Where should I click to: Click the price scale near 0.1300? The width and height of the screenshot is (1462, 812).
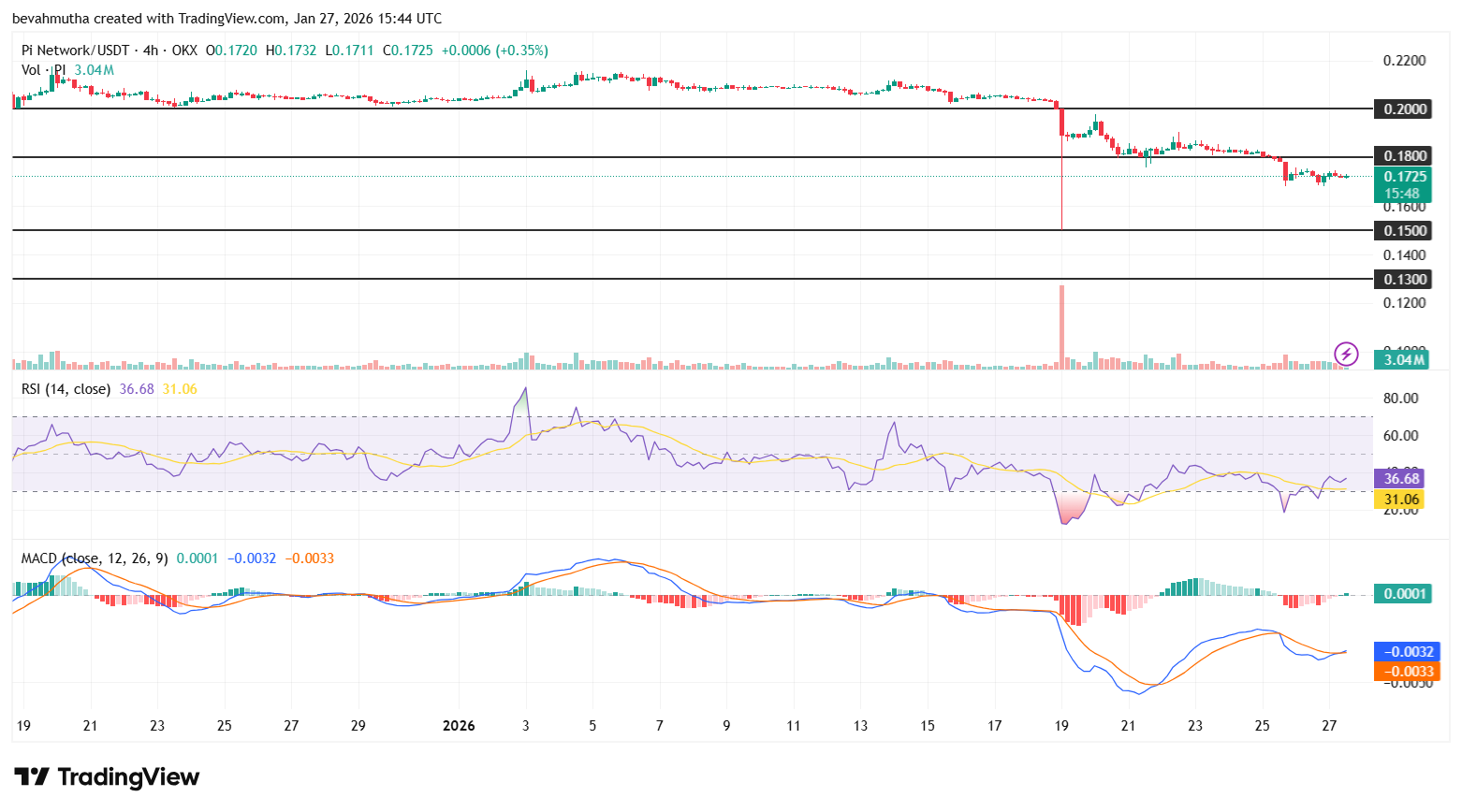(1403, 278)
